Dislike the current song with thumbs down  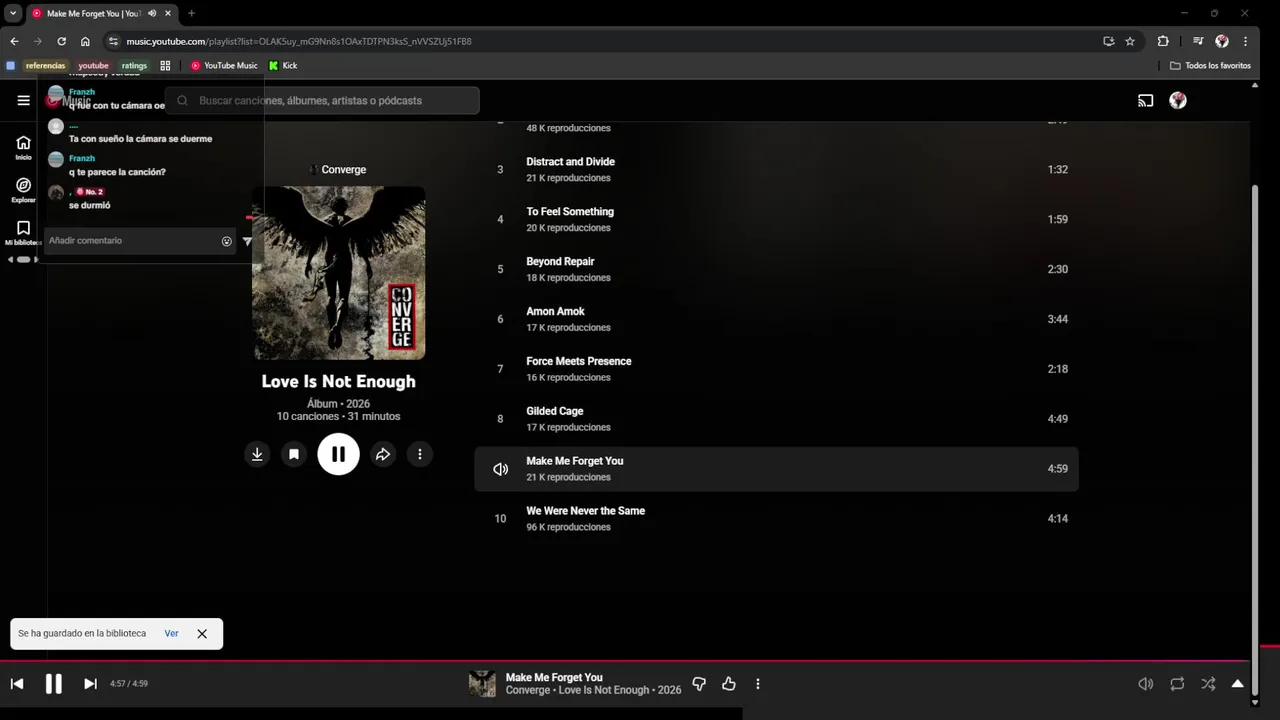(699, 684)
